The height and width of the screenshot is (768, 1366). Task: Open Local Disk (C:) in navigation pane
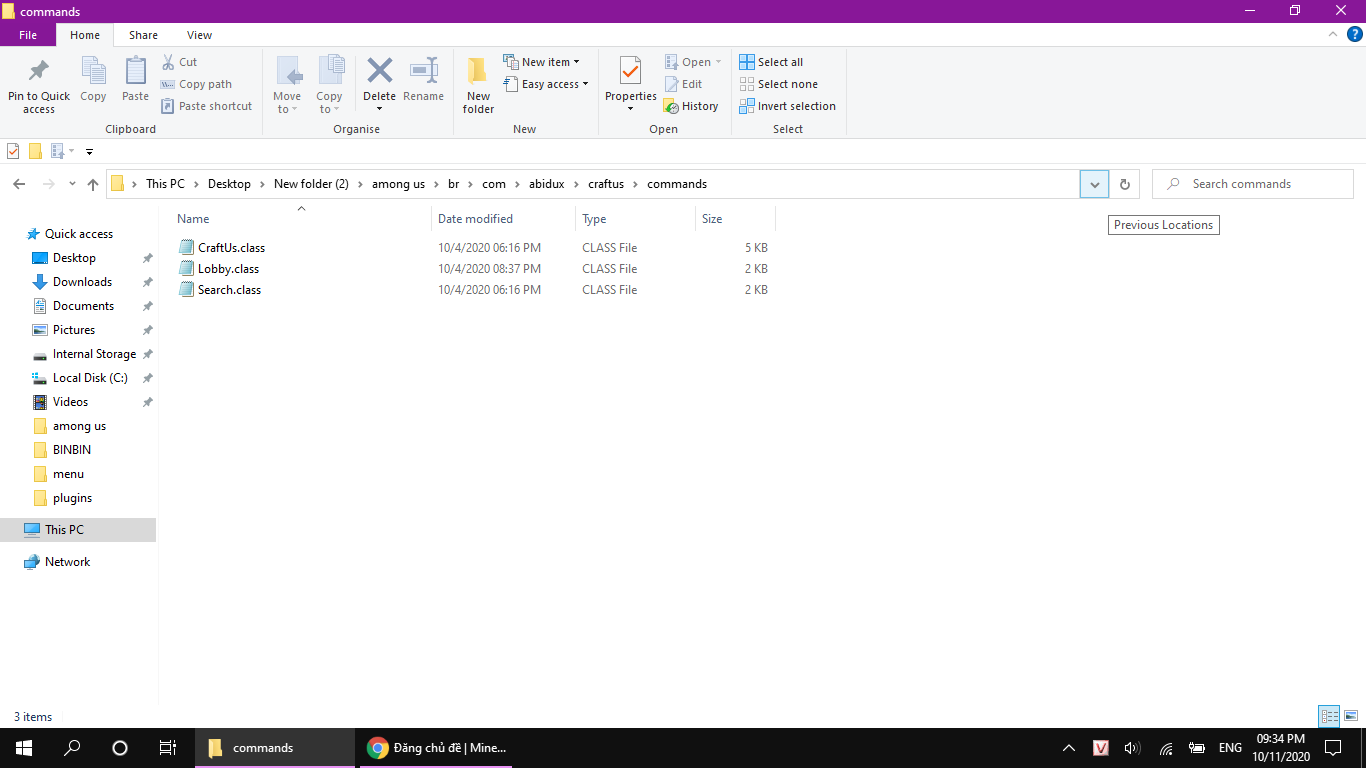point(90,378)
